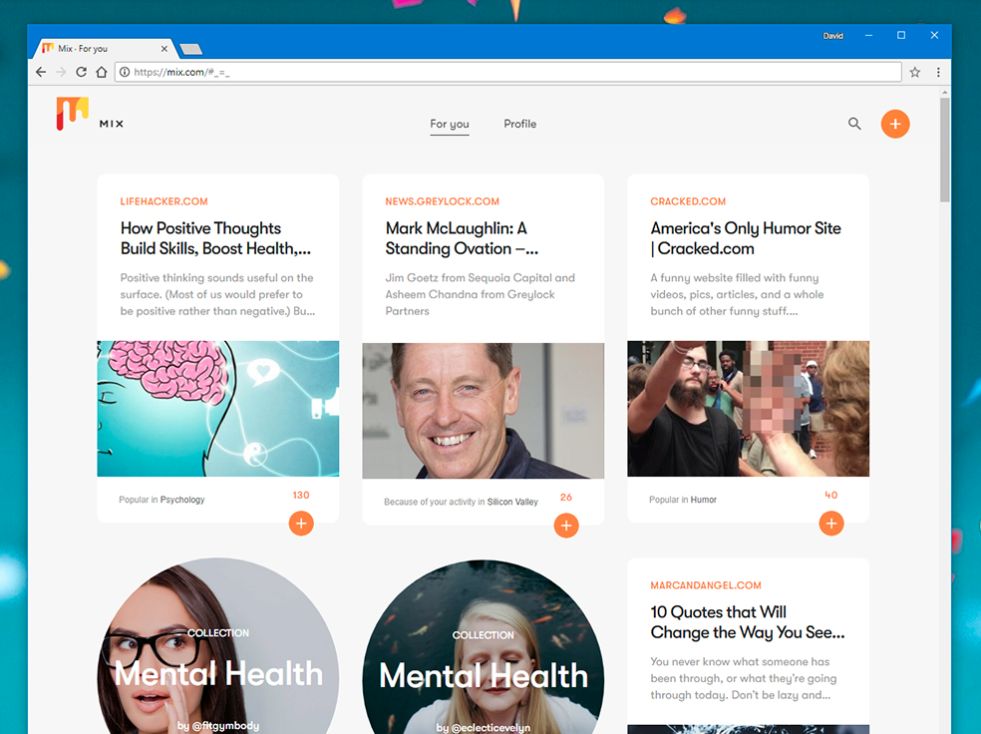Click the orange plus button in header

[895, 124]
